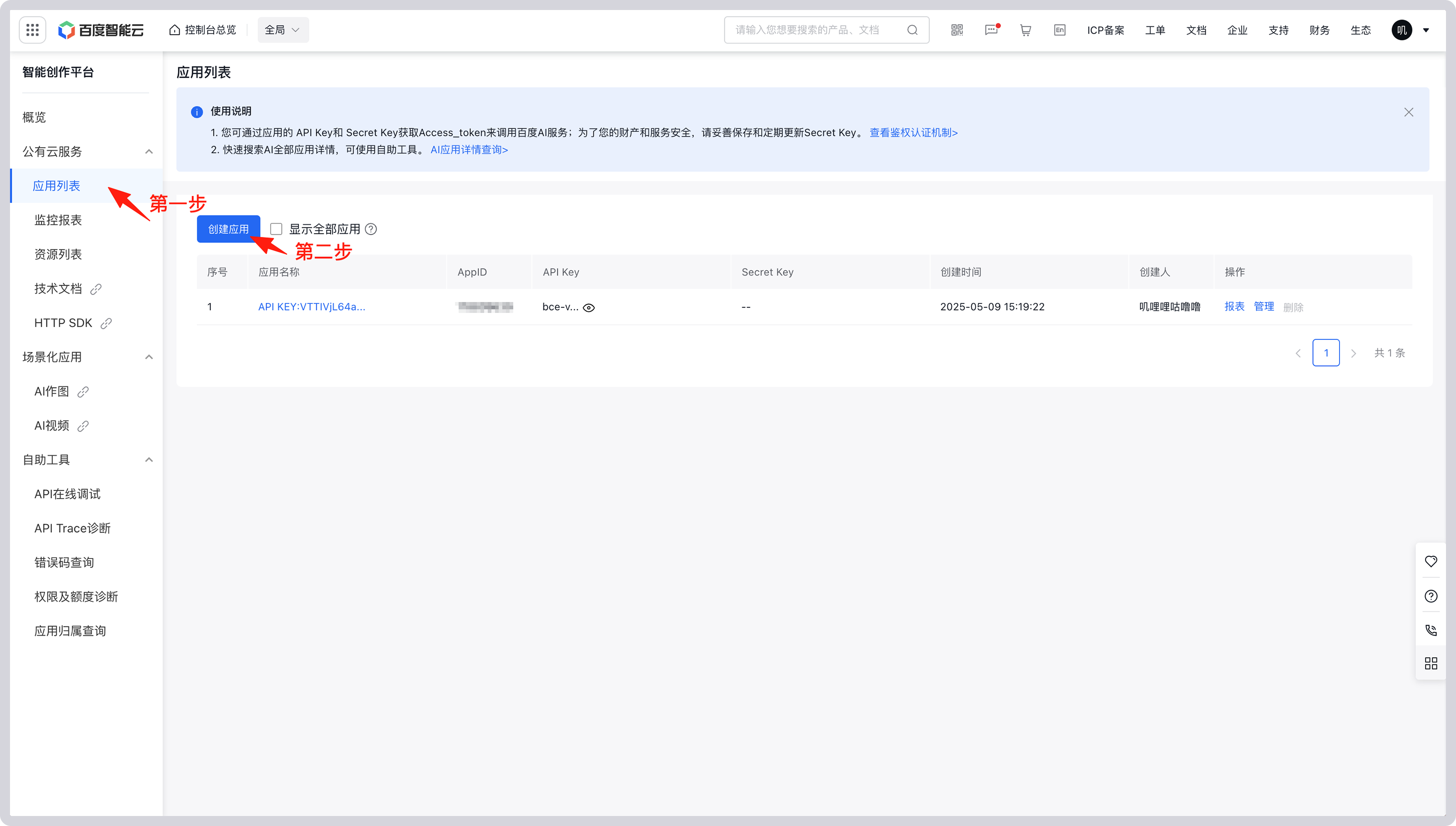The image size is (1456, 826).
Task: Close the 使用说明 info banner
Action: (x=1408, y=112)
